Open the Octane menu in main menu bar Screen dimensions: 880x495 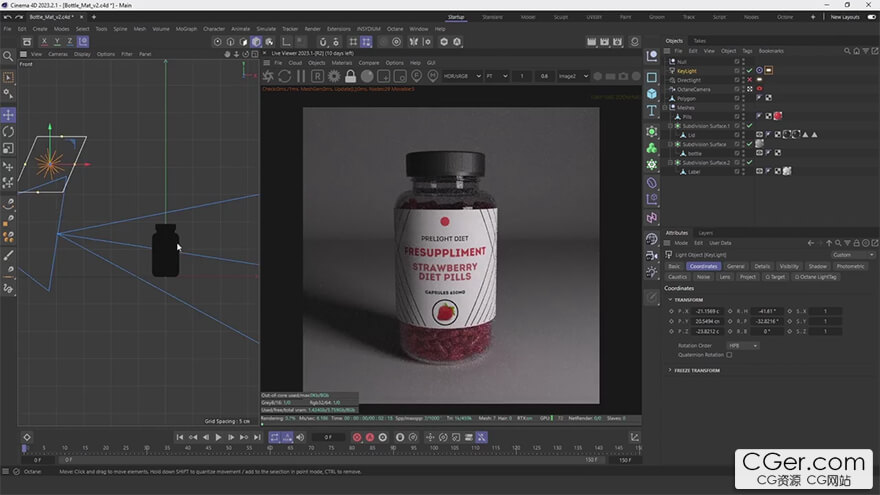pos(395,29)
